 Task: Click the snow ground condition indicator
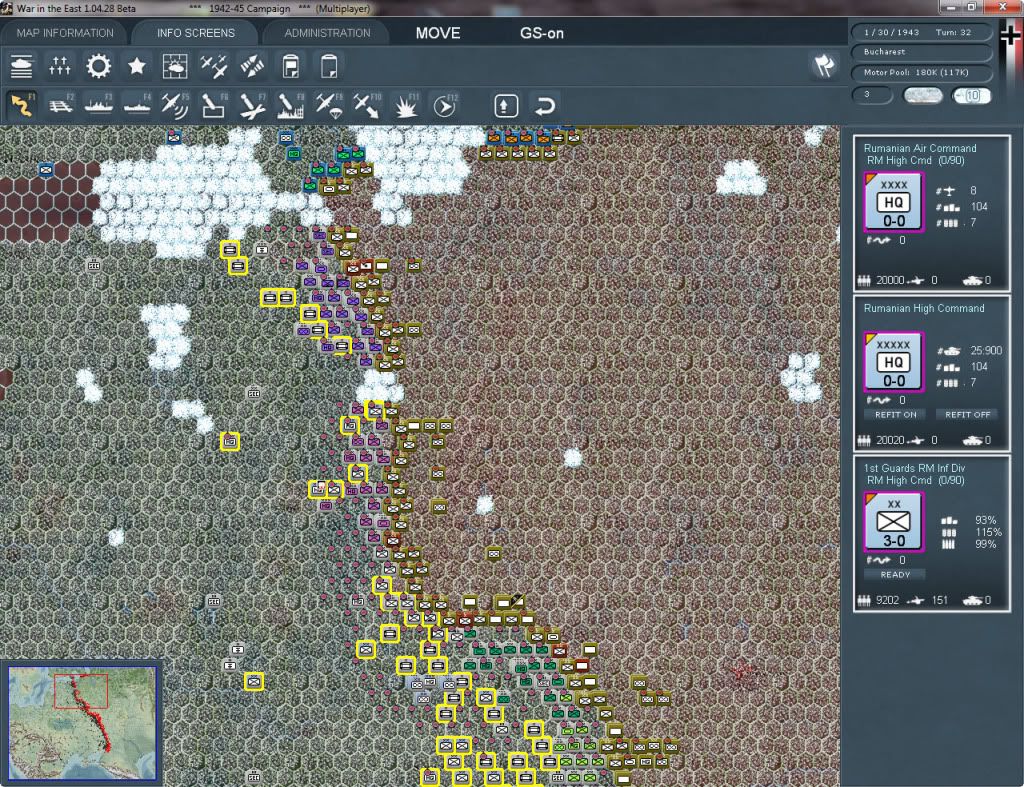click(x=922, y=95)
